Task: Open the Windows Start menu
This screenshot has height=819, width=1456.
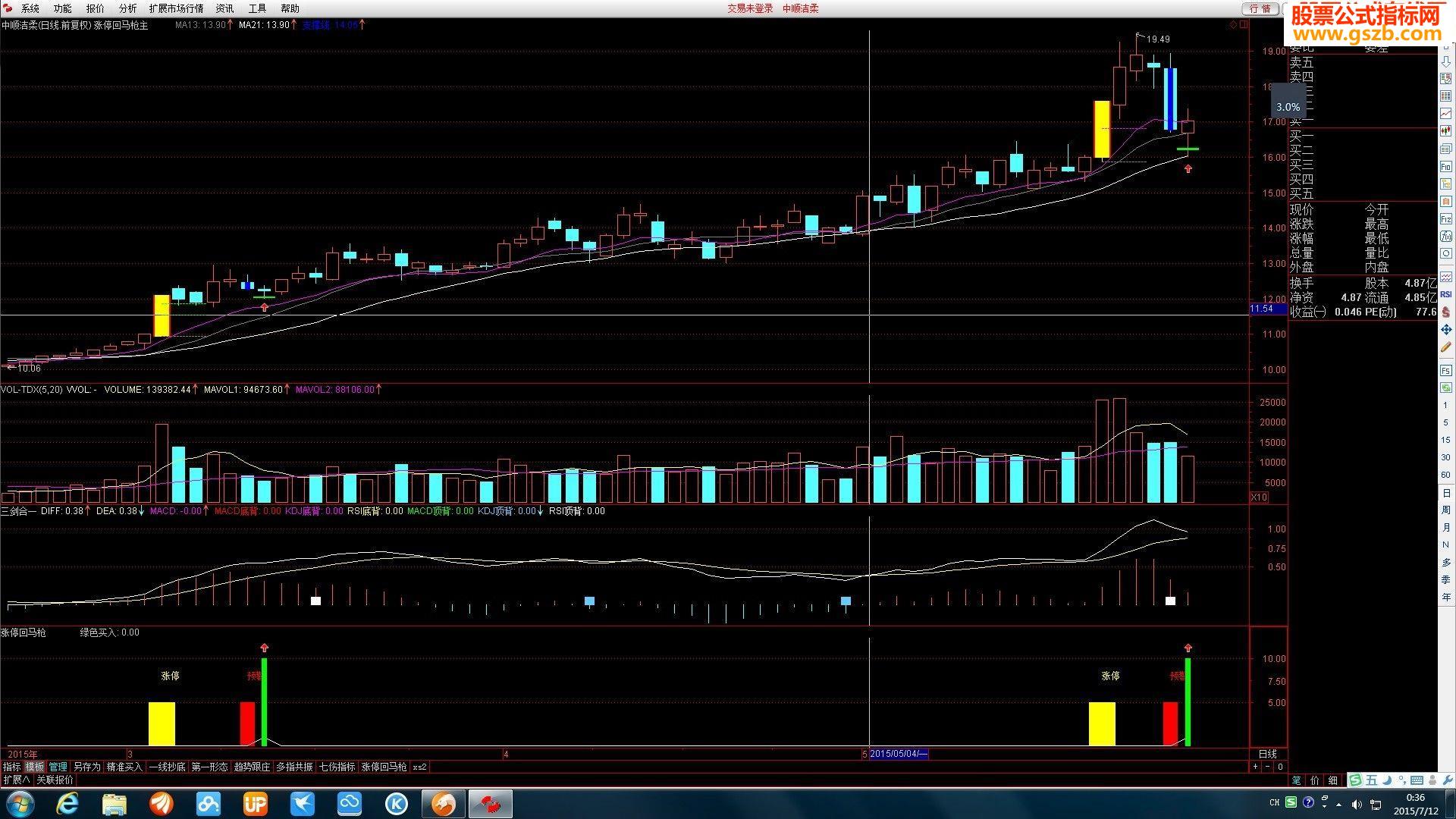Action: [19, 803]
